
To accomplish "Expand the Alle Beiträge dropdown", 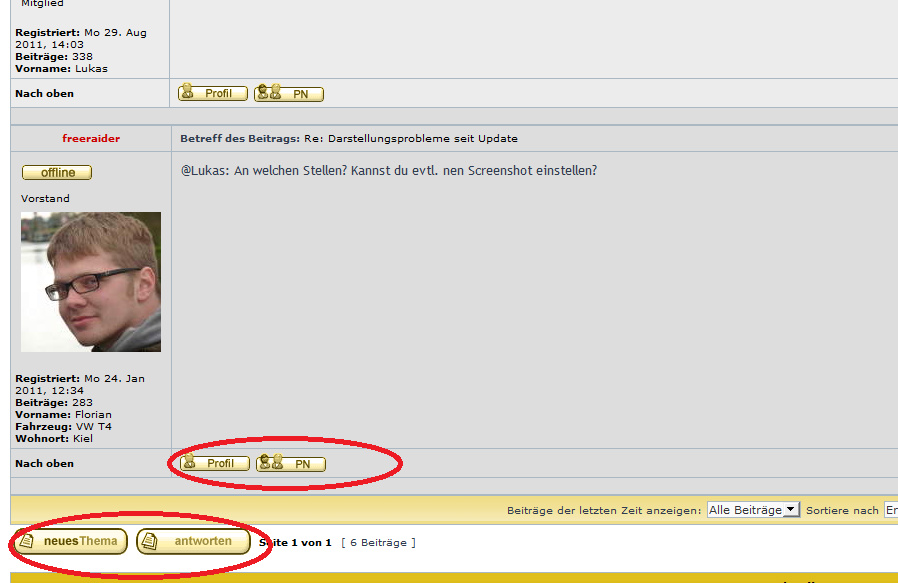I will 753,510.
